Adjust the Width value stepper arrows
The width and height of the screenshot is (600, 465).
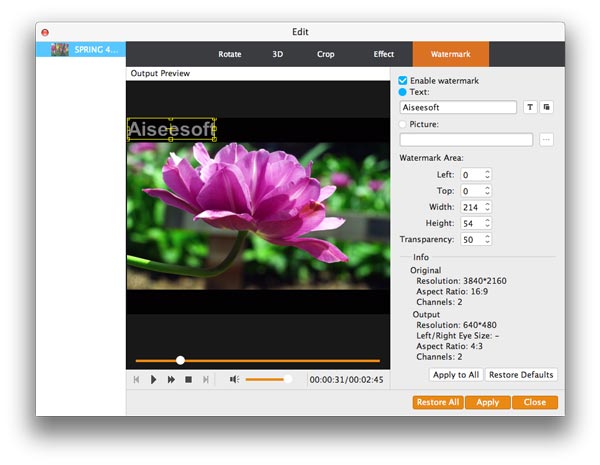tap(487, 207)
